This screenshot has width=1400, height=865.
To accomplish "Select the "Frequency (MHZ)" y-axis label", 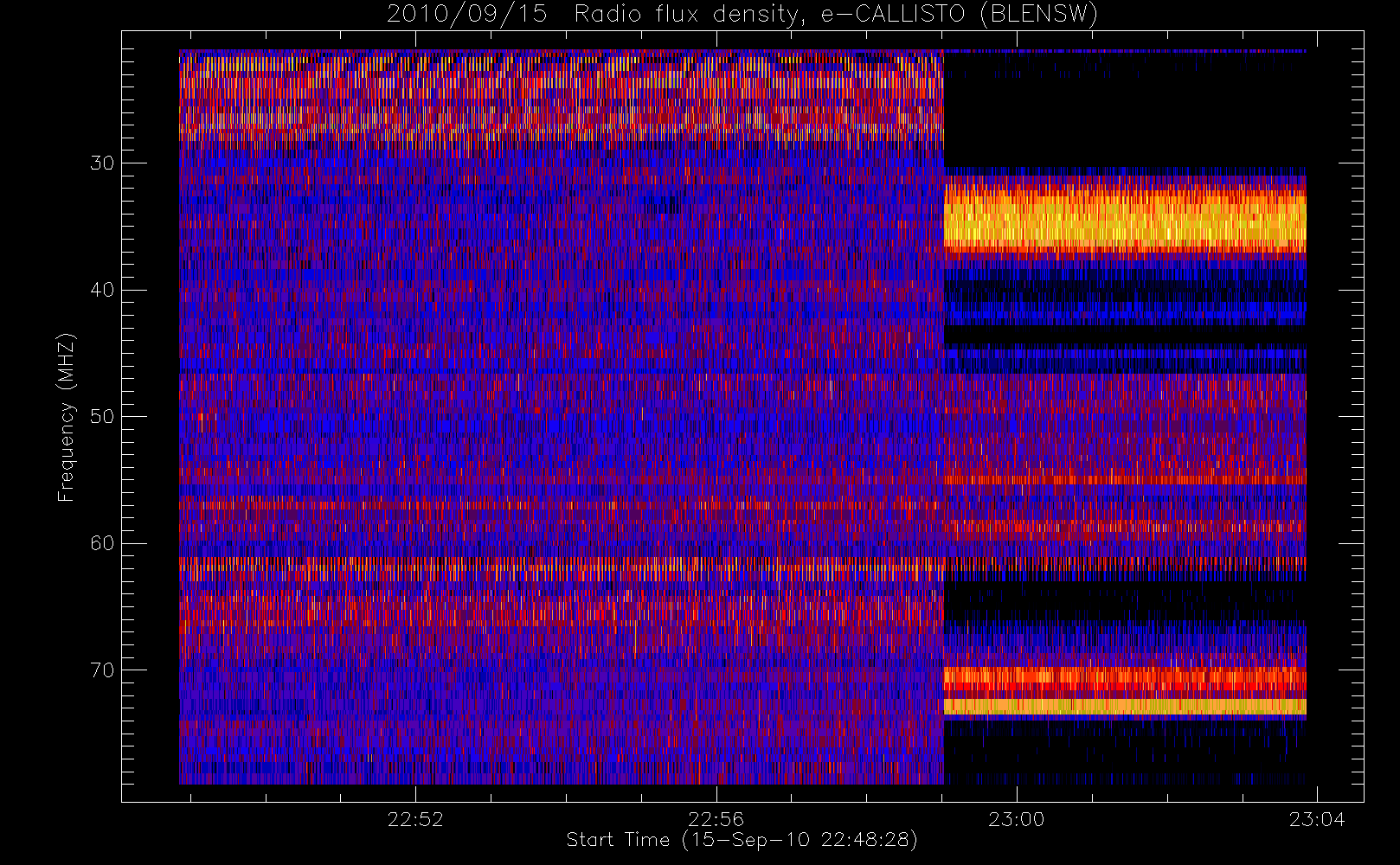I will (67, 417).
